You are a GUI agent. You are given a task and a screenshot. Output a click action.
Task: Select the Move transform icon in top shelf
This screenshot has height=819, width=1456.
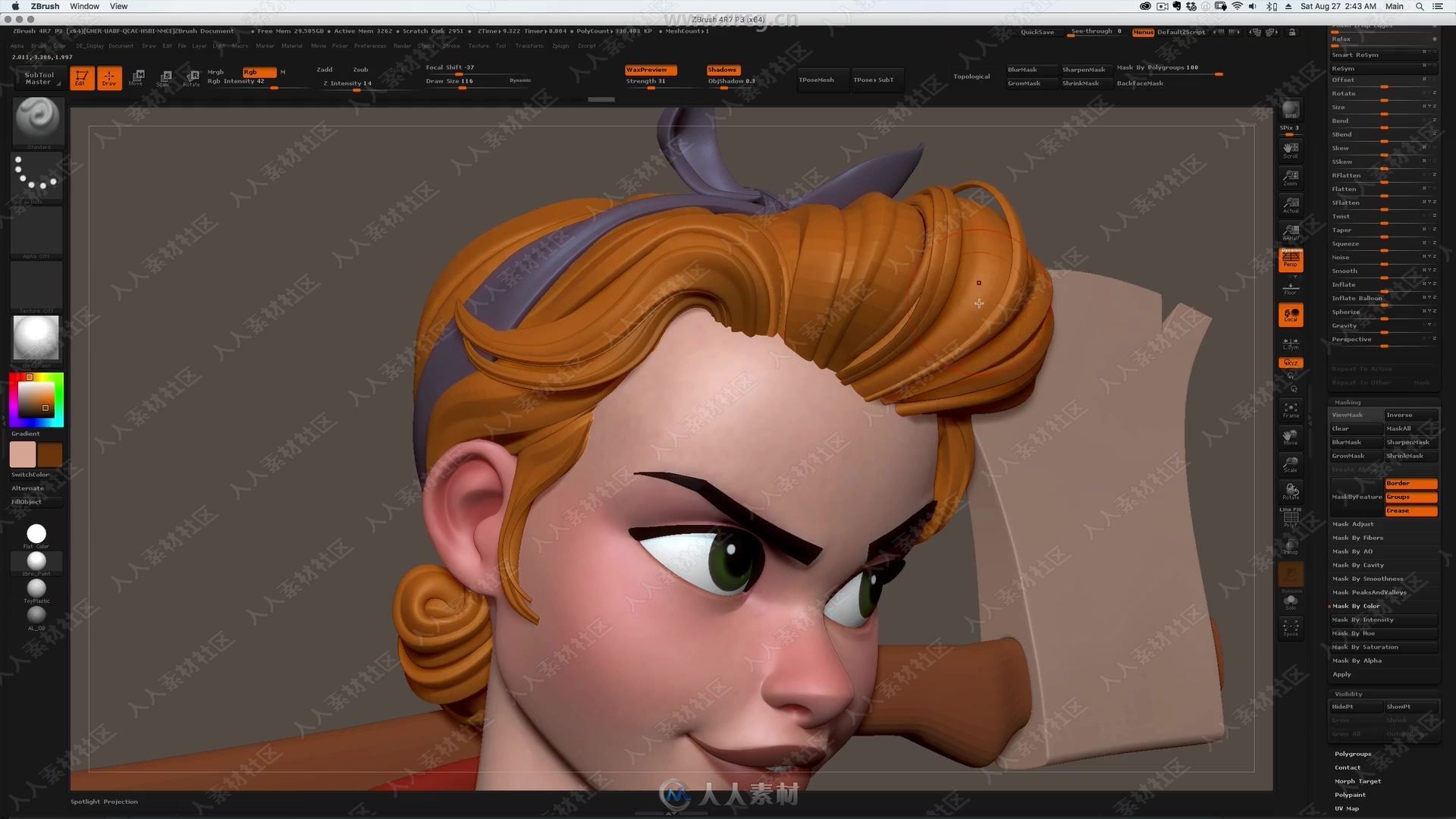pyautogui.click(x=137, y=78)
